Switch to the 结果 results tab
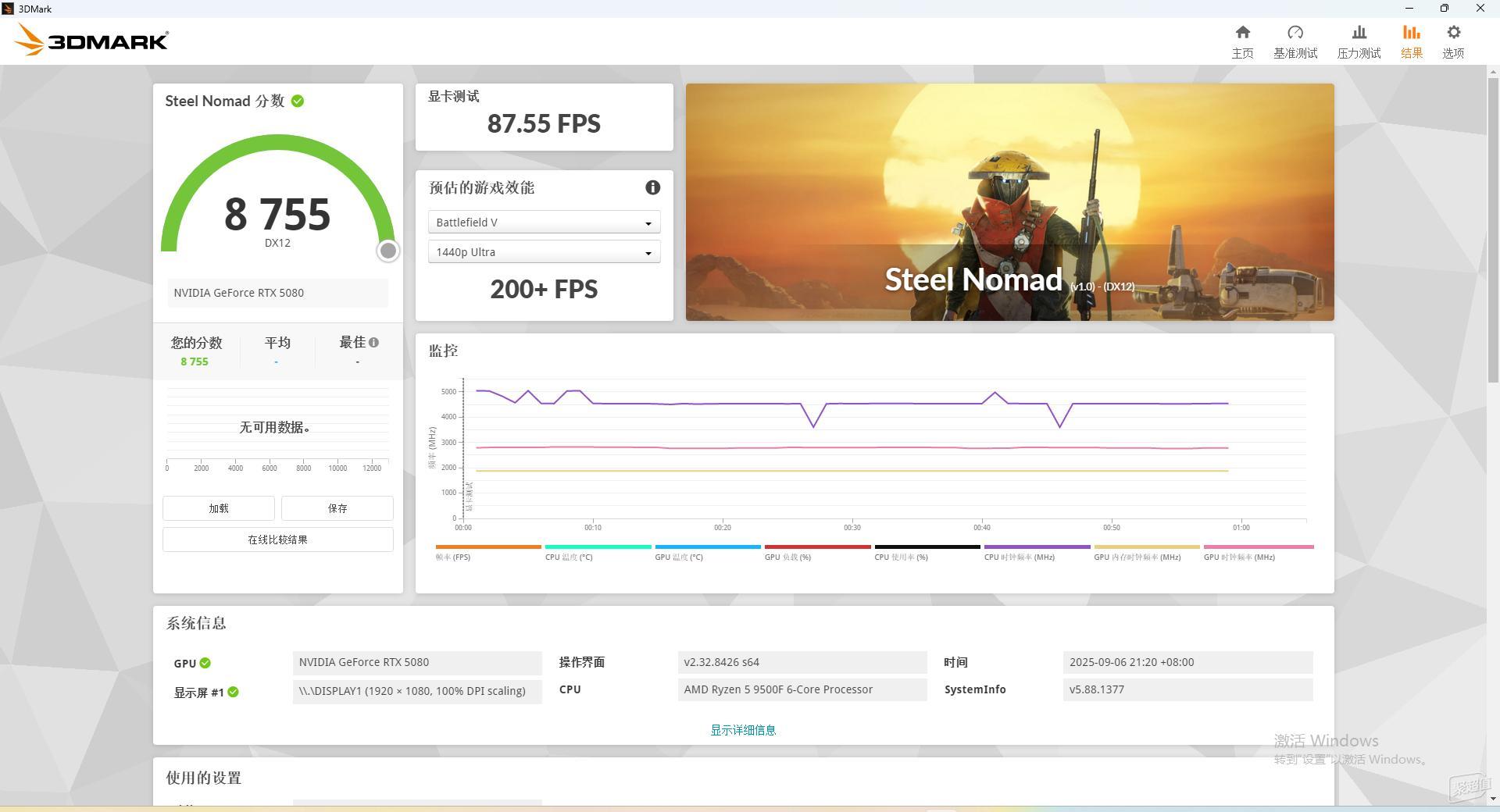Viewport: 1500px width, 812px height. [x=1411, y=41]
